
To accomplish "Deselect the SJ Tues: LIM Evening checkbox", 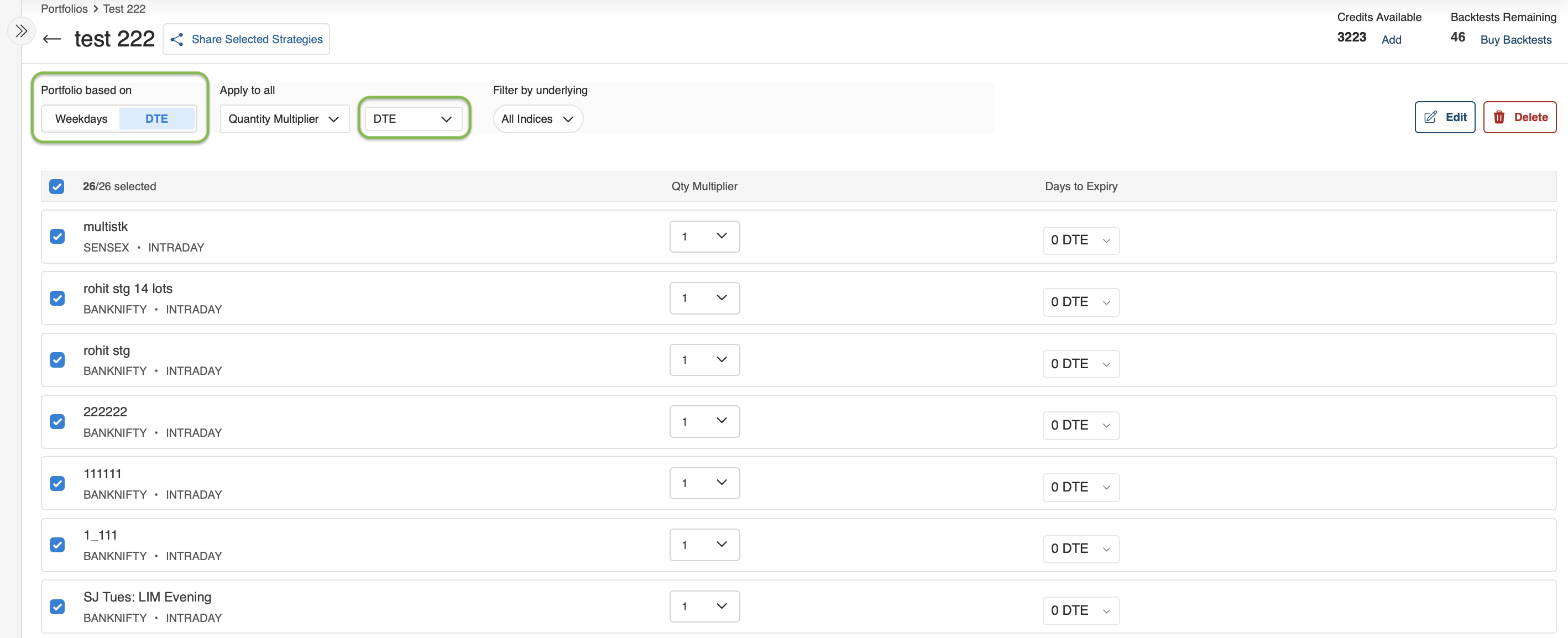I will pos(57,606).
